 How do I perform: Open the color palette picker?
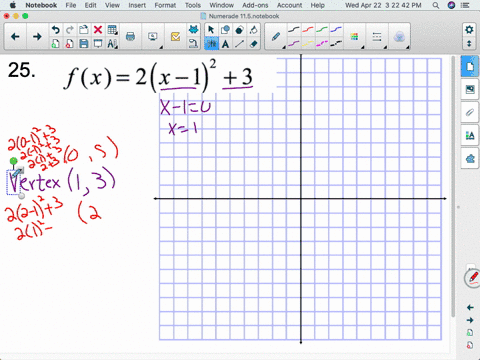tap(354, 37)
